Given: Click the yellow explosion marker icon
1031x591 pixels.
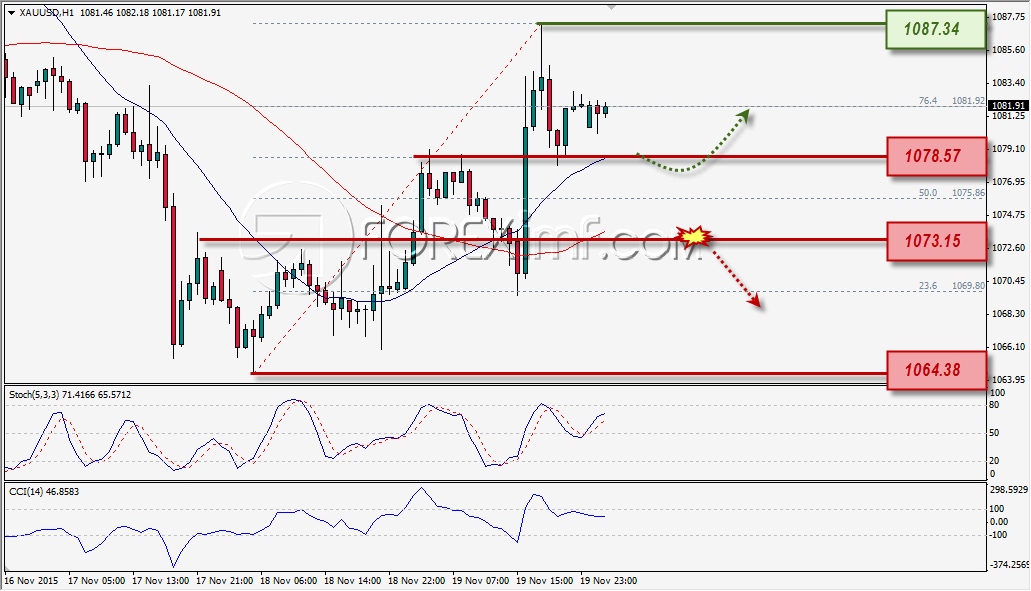Looking at the screenshot, I should [694, 236].
